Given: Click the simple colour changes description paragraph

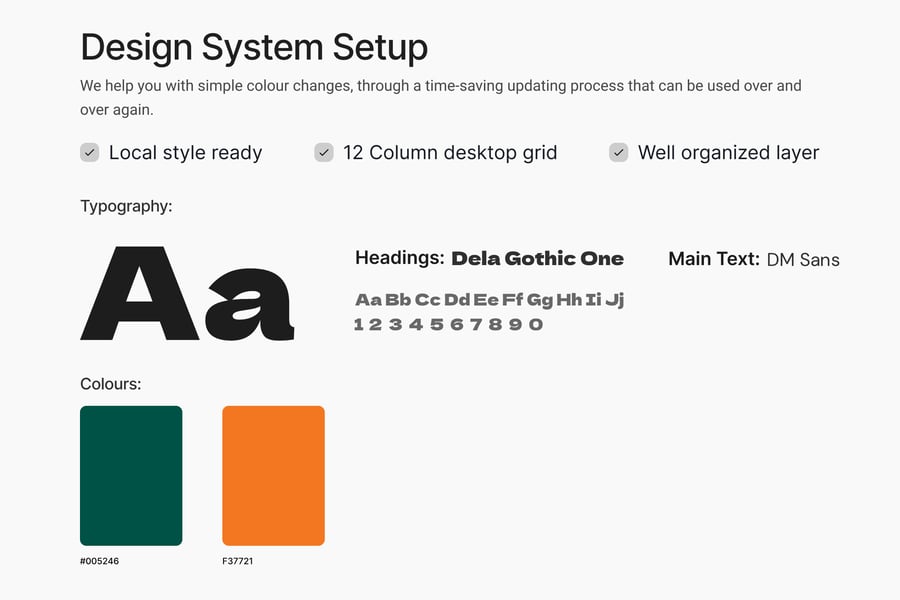Looking at the screenshot, I should [440, 97].
